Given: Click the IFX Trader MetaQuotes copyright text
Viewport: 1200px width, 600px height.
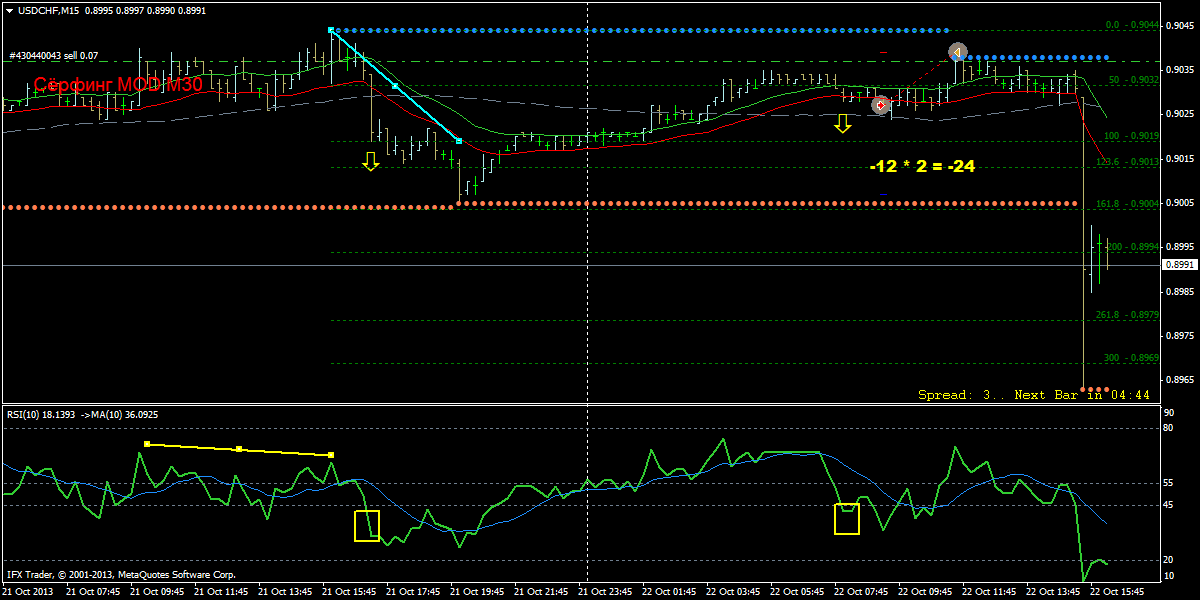Looking at the screenshot, I should point(121,575).
